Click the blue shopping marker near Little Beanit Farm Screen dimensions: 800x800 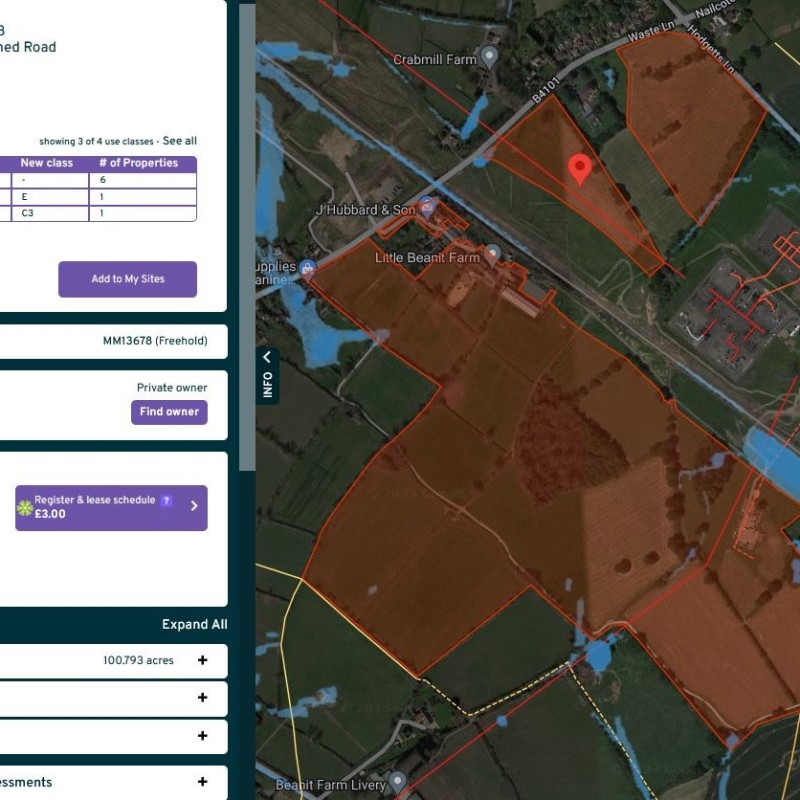[308, 268]
